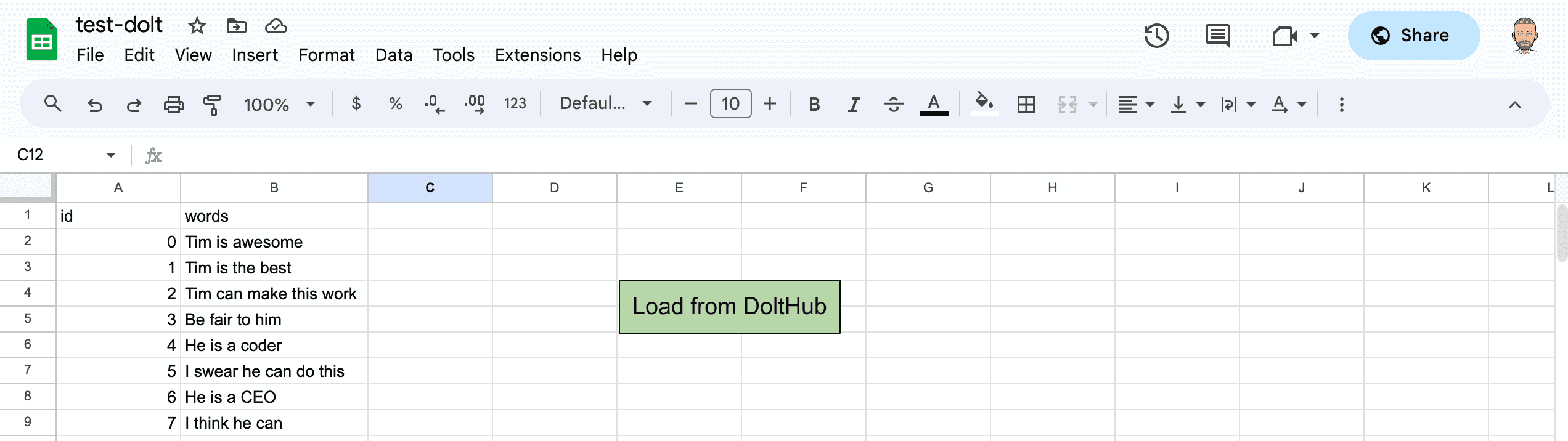Select column A header

coord(118,187)
